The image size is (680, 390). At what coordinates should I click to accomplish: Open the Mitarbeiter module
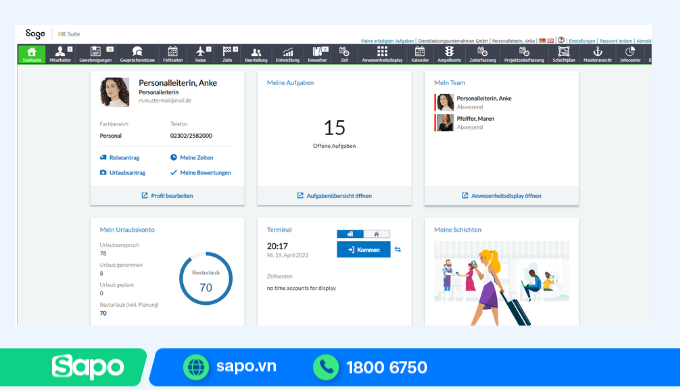(60, 54)
